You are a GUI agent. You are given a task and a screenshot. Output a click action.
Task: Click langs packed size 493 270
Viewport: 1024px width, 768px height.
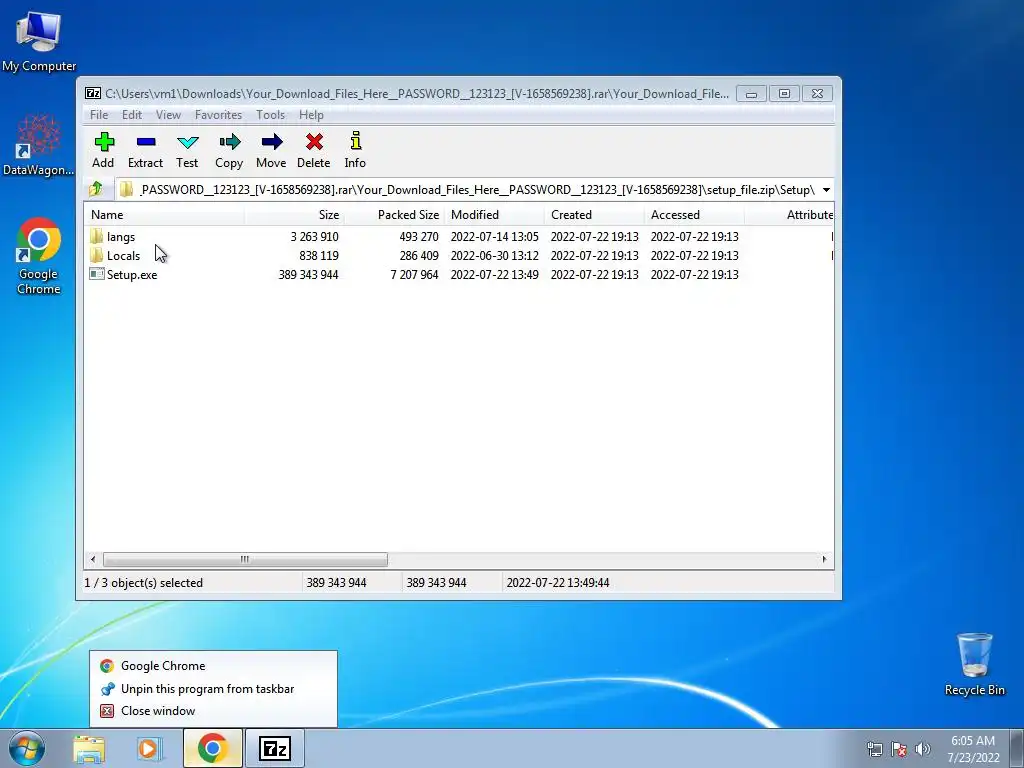tap(419, 237)
